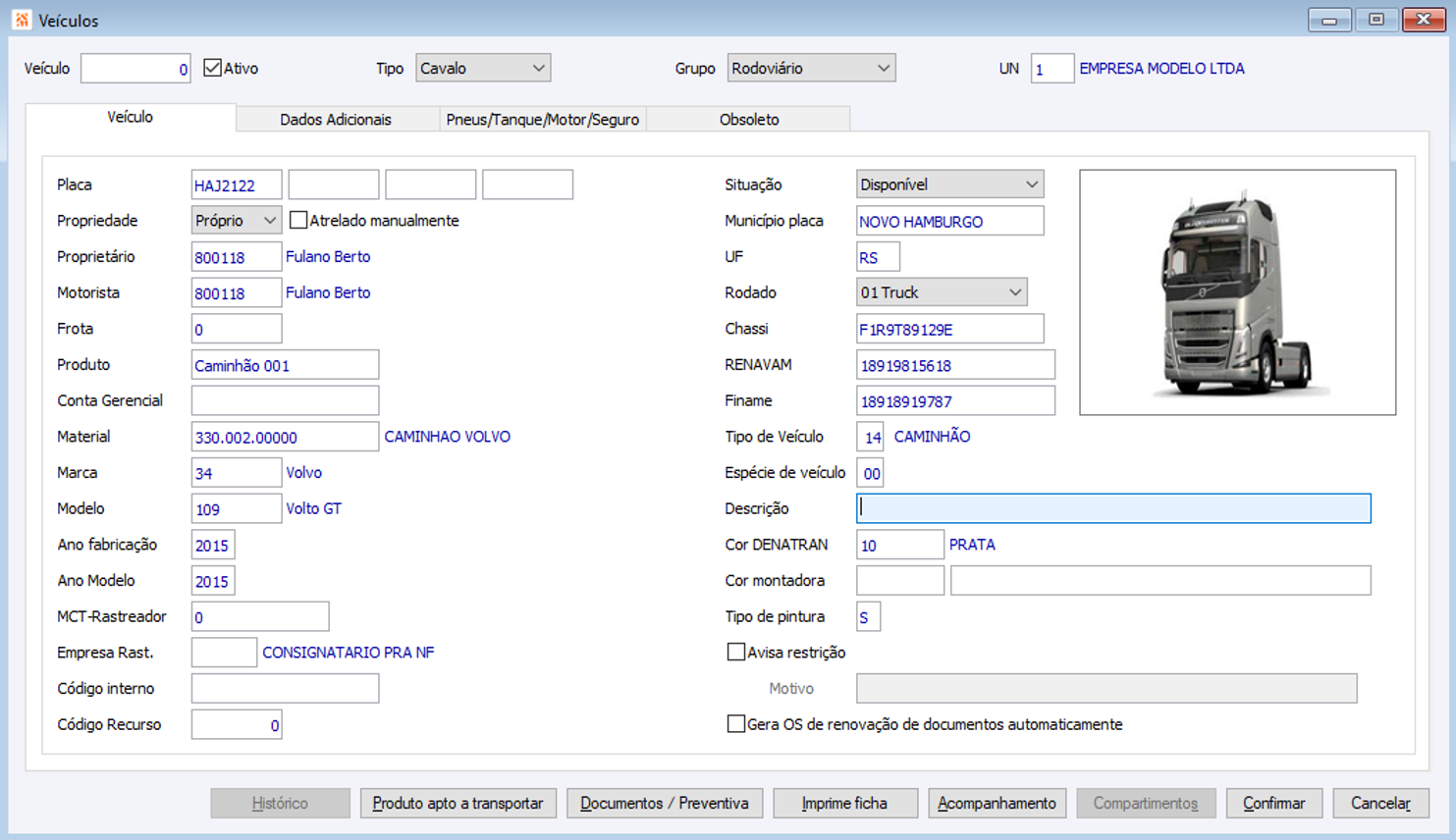Click the Compartimentos button
Viewport: 1456px width, 840px height.
pos(1146,803)
